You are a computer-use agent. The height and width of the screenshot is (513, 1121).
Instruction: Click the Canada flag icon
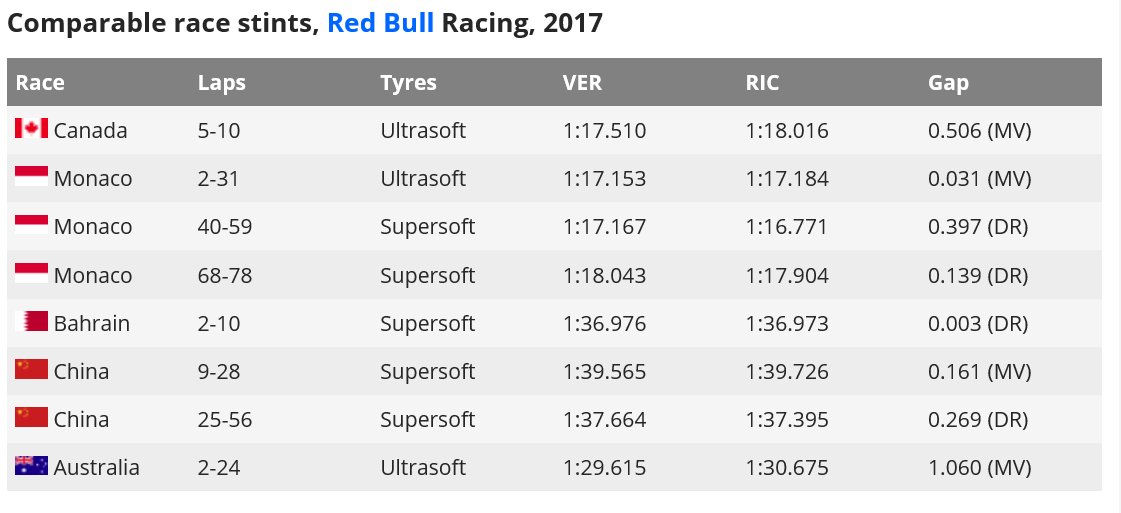tap(31, 129)
